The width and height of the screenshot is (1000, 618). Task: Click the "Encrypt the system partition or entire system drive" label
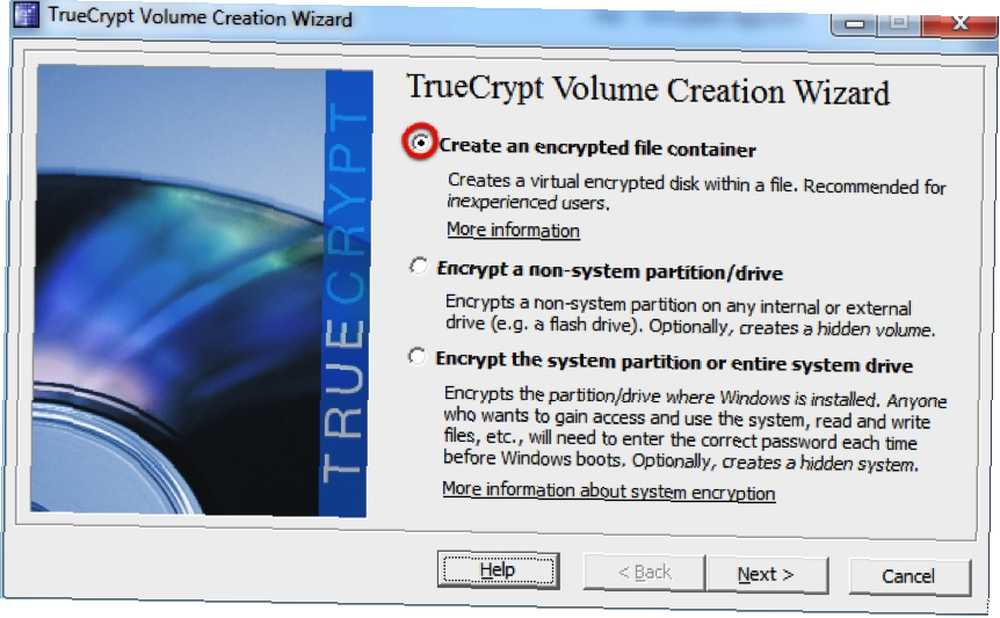673,362
